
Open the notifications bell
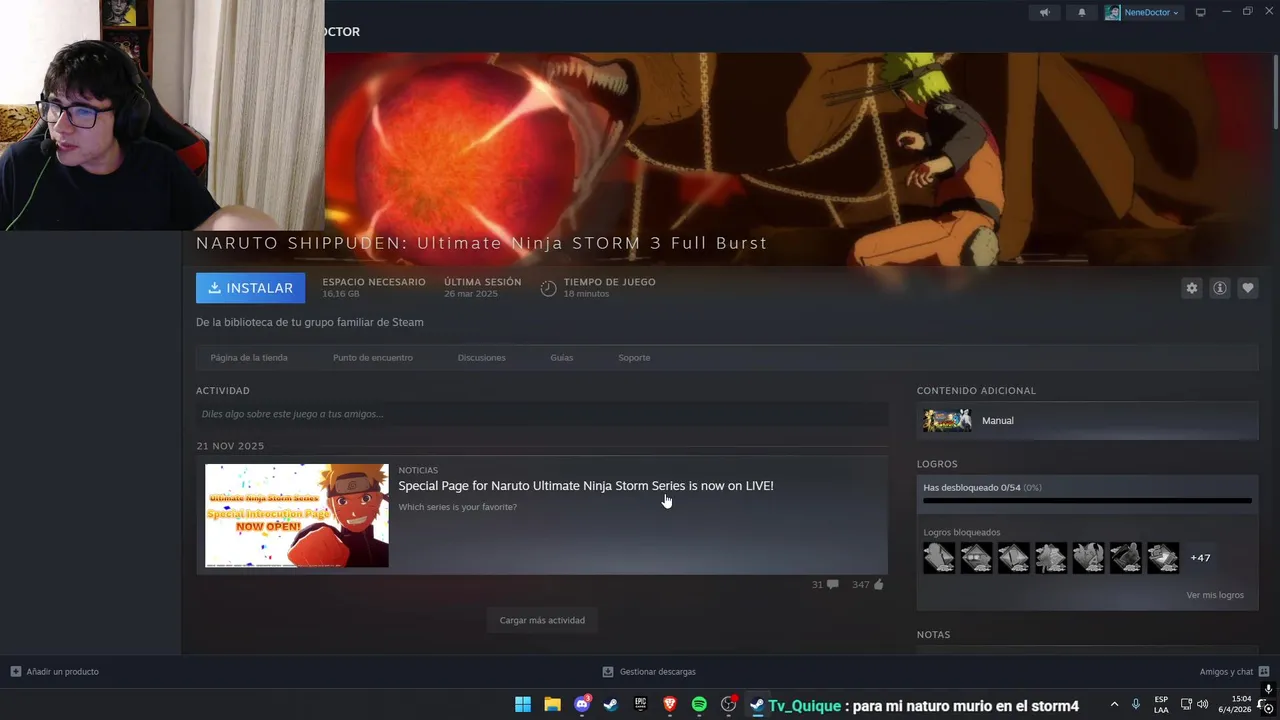point(1081,12)
